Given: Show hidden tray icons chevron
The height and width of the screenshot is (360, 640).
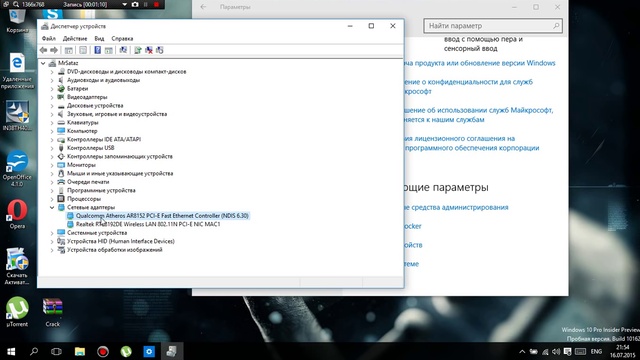Looking at the screenshot, I should click(522, 351).
